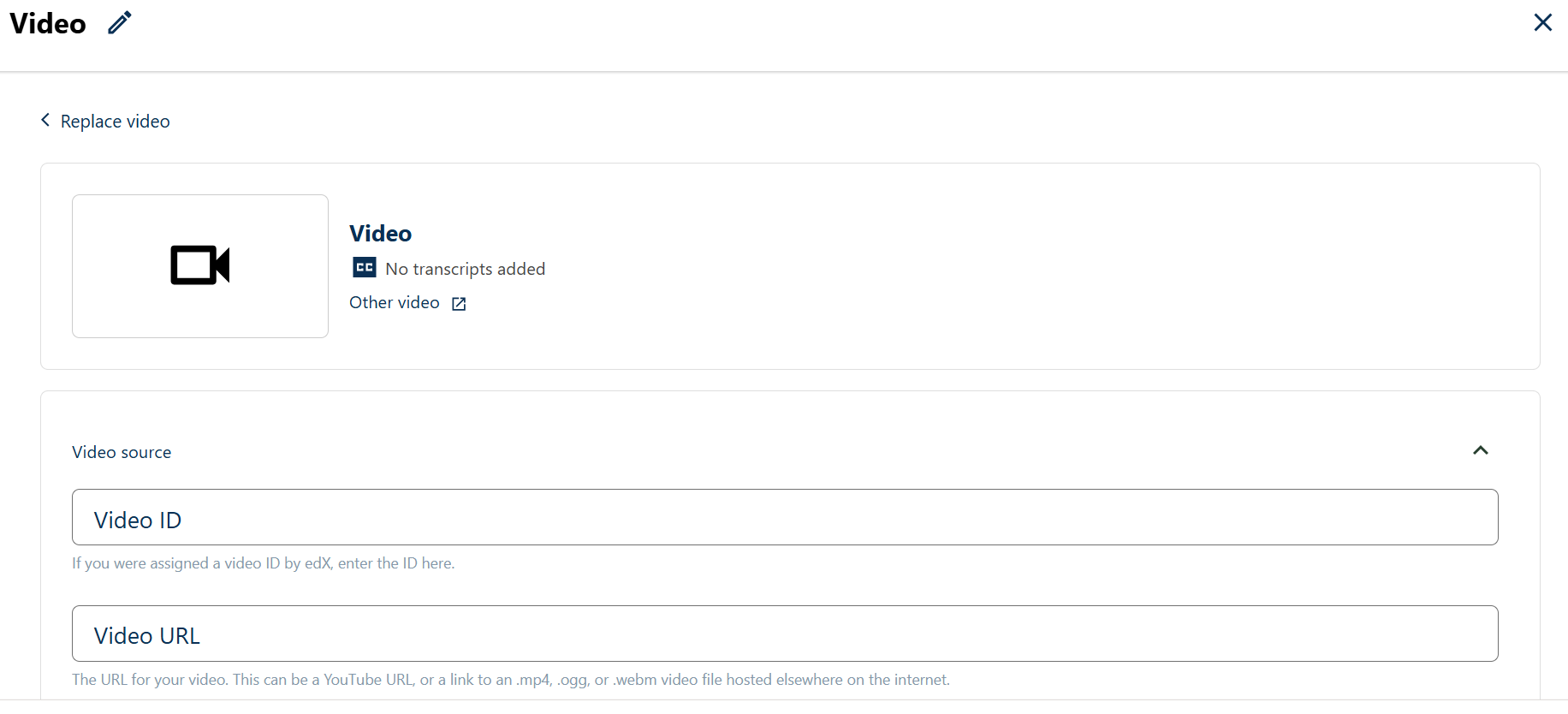Screen dimensions: 1568x714
Task: Click the No transcripts added text
Action: [466, 269]
